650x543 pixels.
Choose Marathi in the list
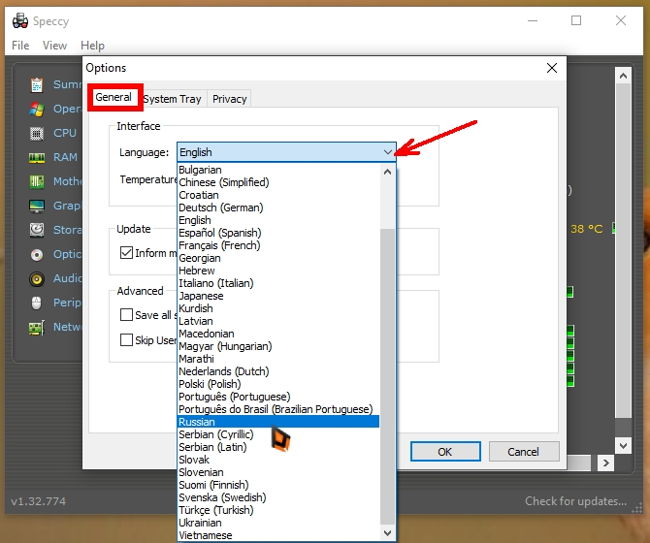(278, 359)
